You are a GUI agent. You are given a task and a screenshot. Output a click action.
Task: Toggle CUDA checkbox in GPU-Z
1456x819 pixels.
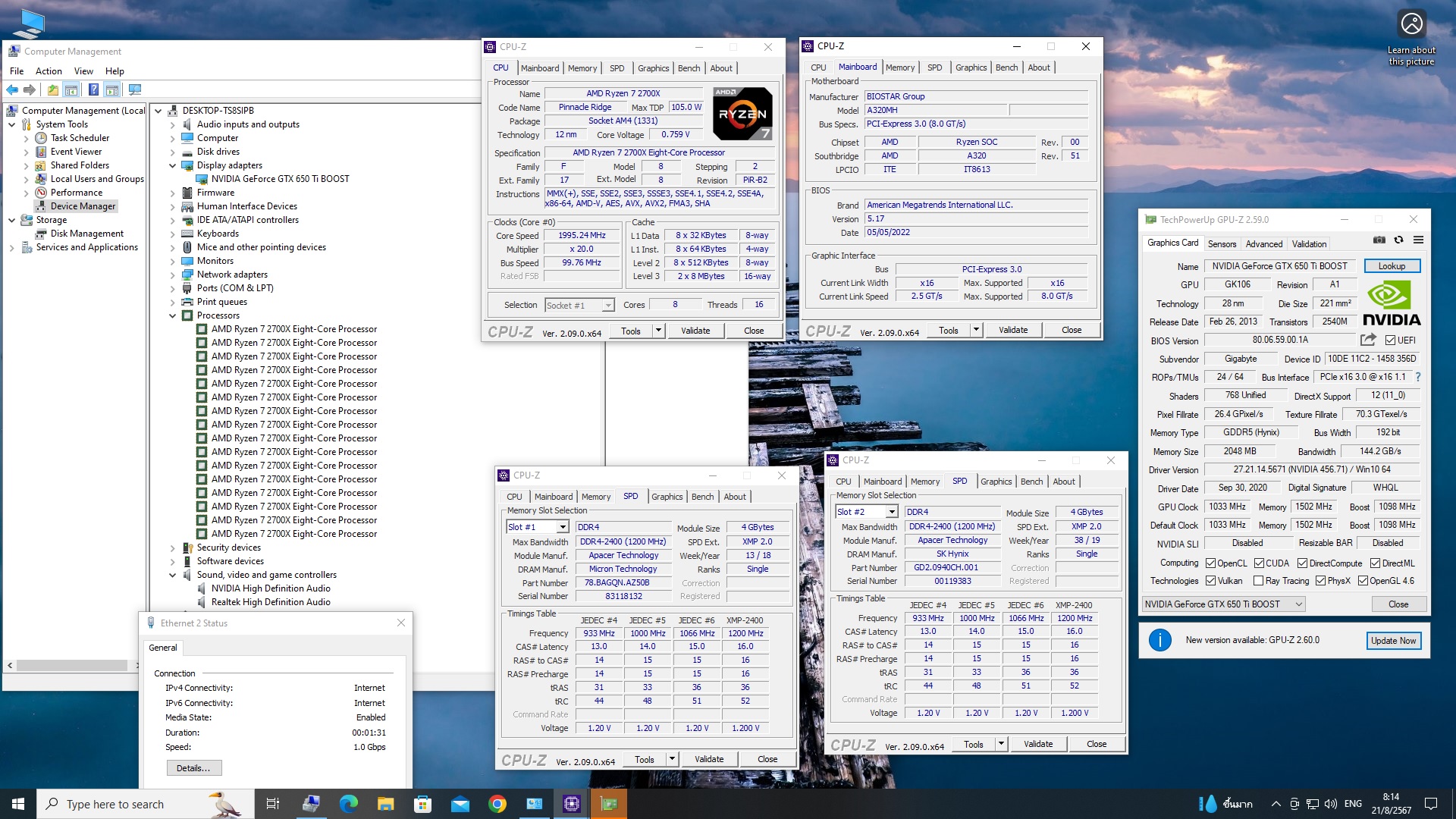pos(1259,563)
